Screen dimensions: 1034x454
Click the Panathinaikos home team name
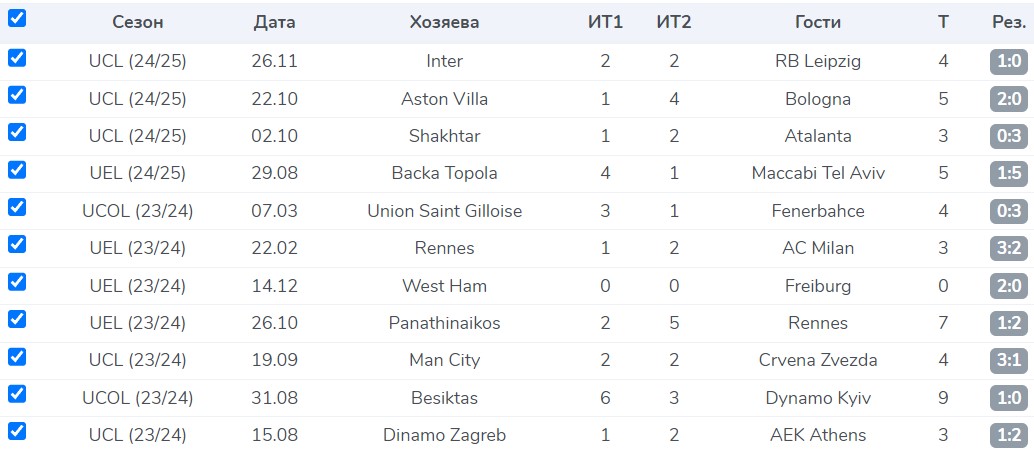pyautogui.click(x=444, y=323)
